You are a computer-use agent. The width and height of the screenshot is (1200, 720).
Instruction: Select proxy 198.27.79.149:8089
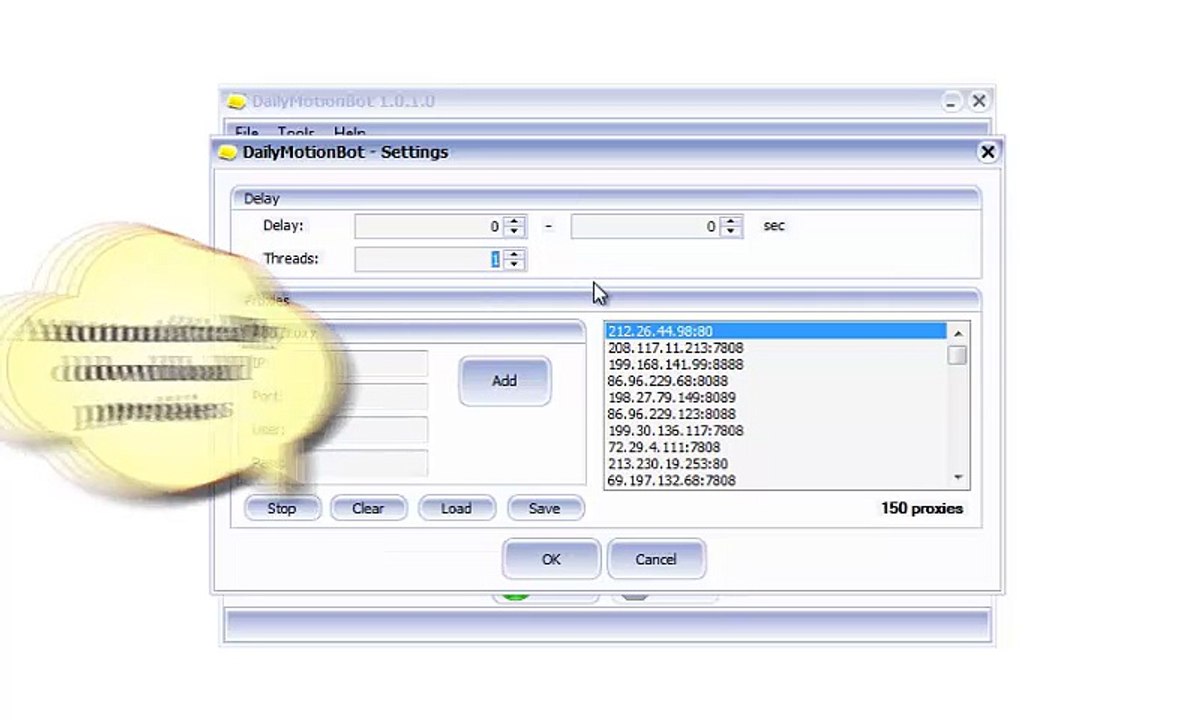pos(776,398)
